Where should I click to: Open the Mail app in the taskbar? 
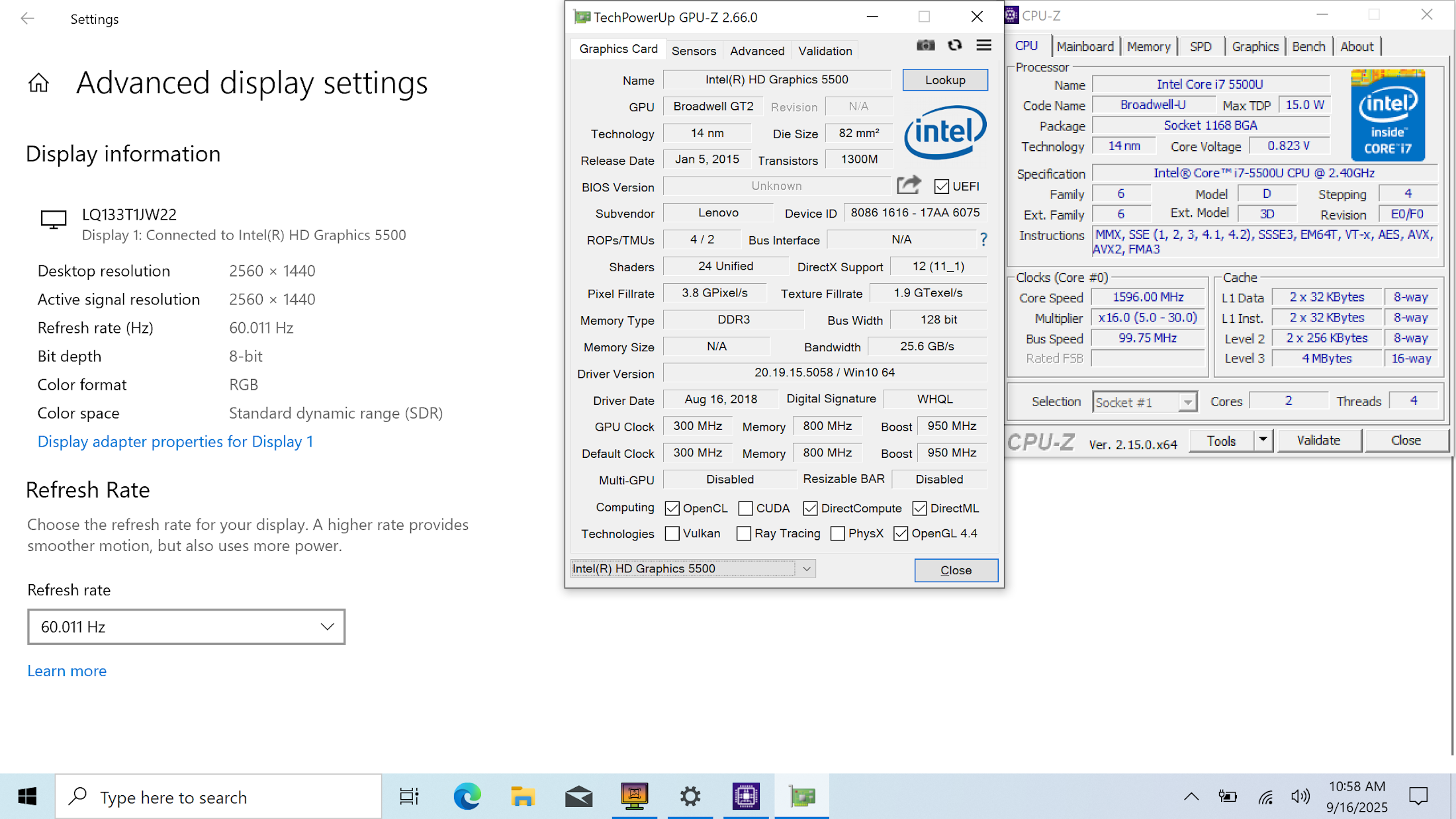tap(578, 797)
